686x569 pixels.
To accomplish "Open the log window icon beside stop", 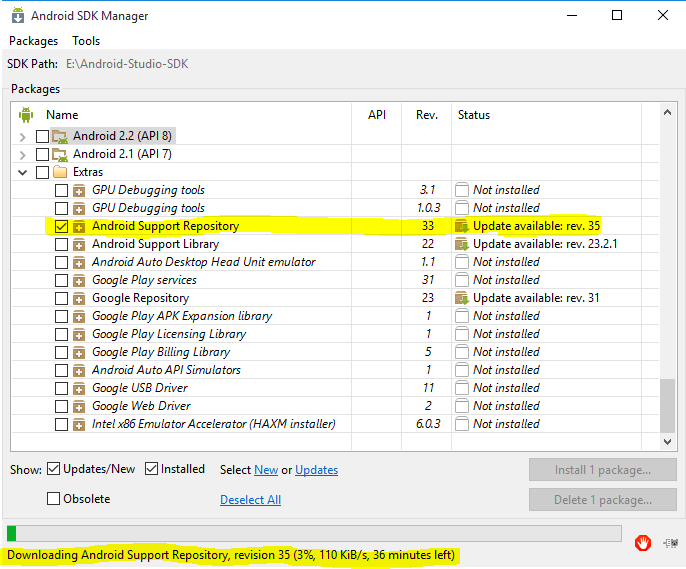I will tap(671, 543).
